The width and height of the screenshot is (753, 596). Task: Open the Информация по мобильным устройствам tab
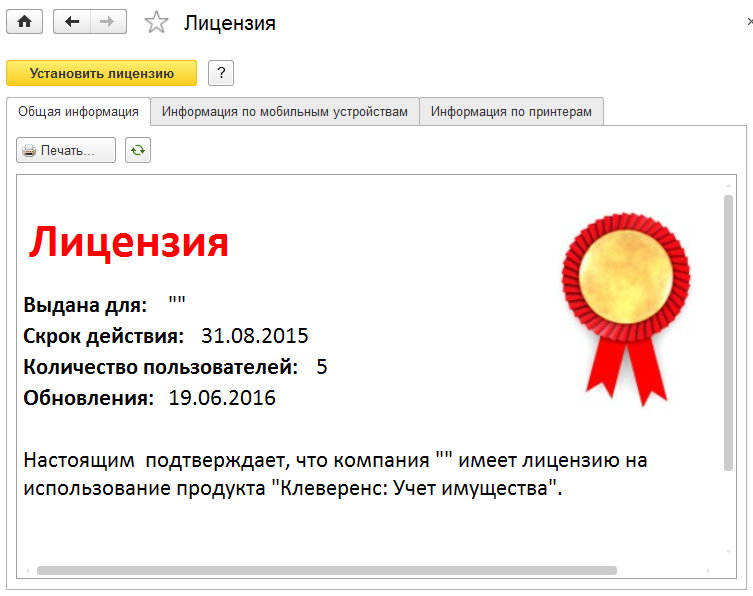click(285, 111)
